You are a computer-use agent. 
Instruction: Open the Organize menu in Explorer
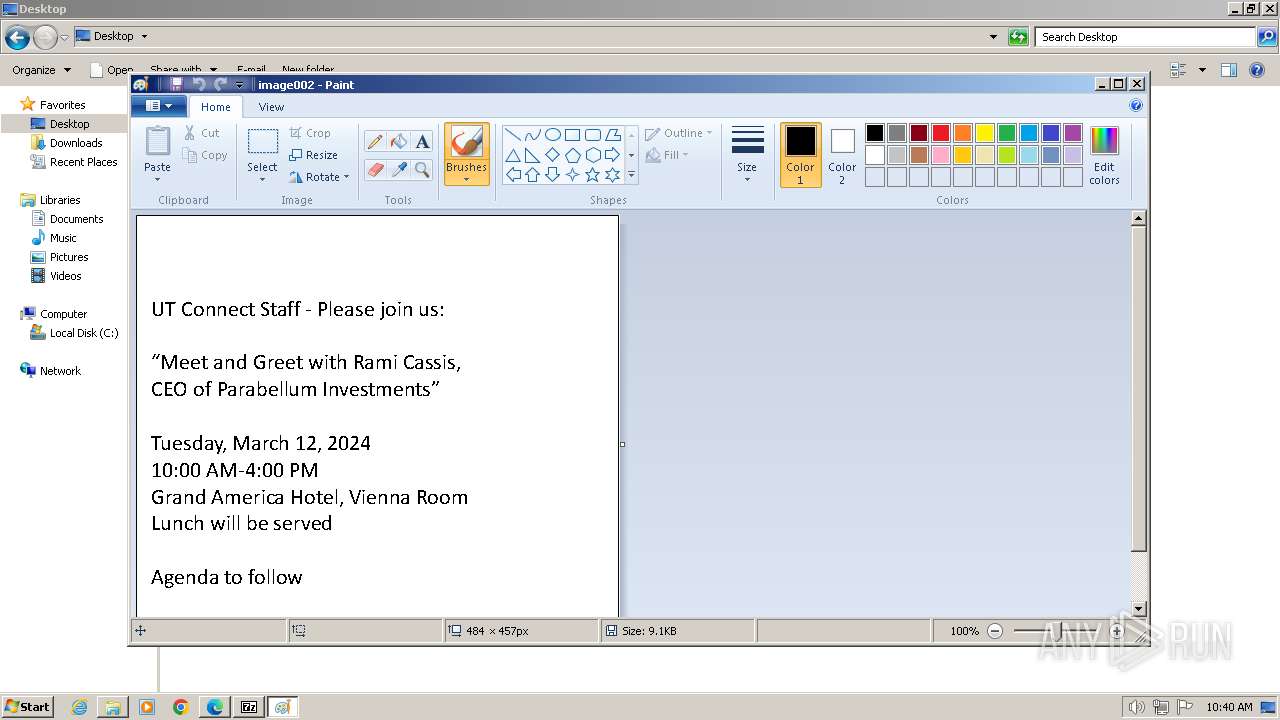coord(41,70)
